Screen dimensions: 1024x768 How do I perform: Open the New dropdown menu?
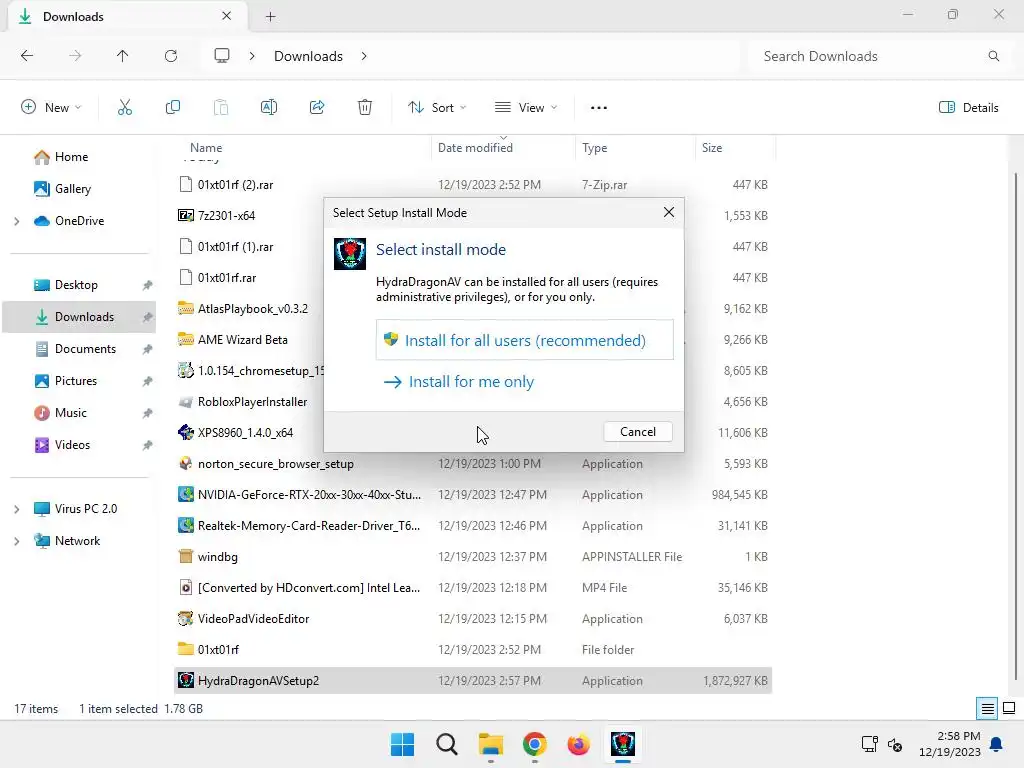coord(52,108)
